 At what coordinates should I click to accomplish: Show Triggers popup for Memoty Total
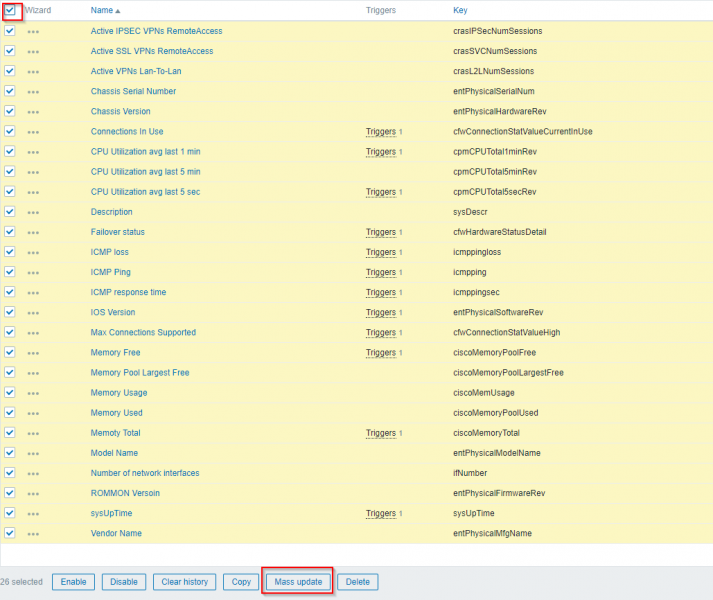click(x=381, y=433)
